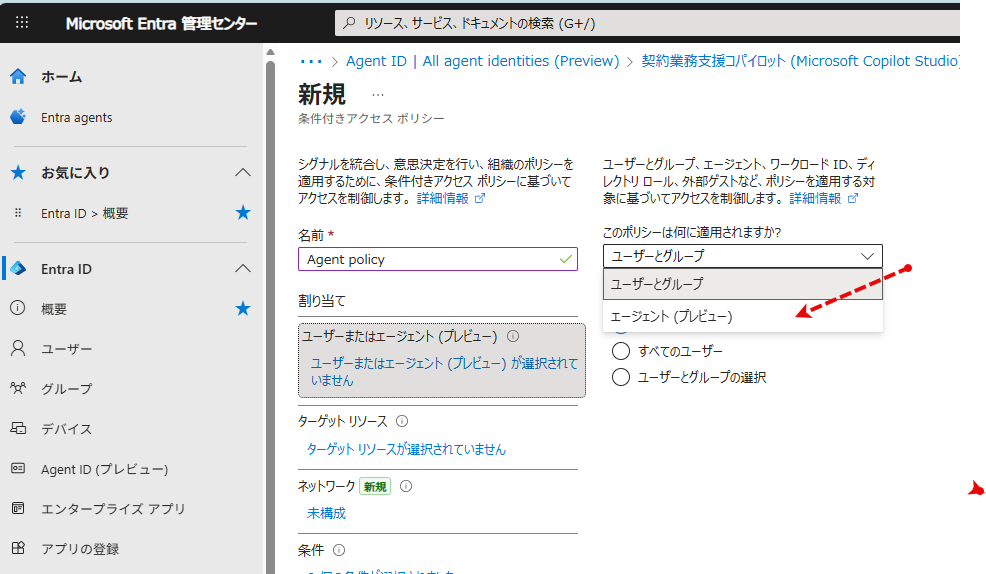Click the Microsoft Entra 管理センター title
This screenshot has width=986, height=574.
[x=162, y=23]
